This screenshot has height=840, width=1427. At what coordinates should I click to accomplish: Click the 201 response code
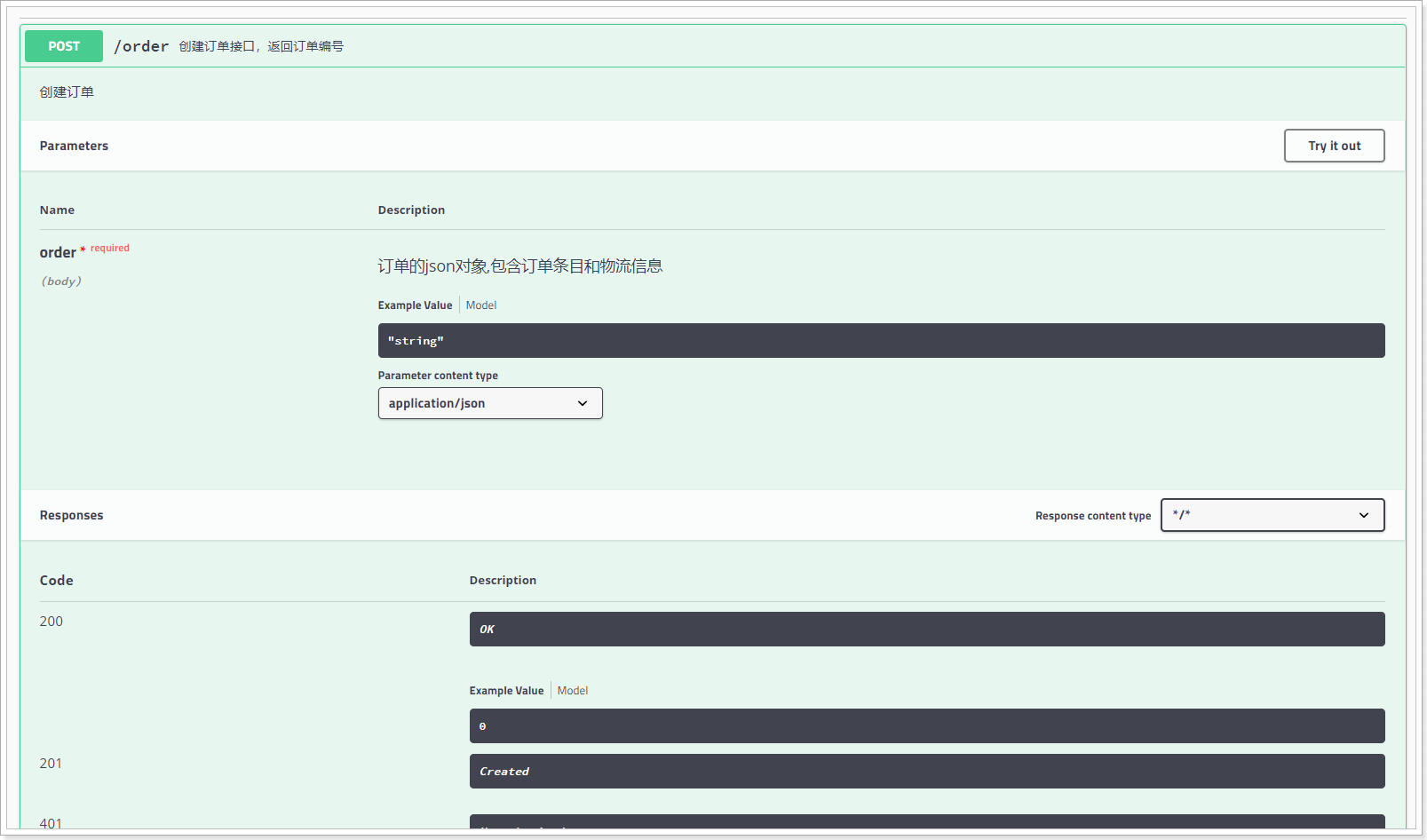(52, 764)
